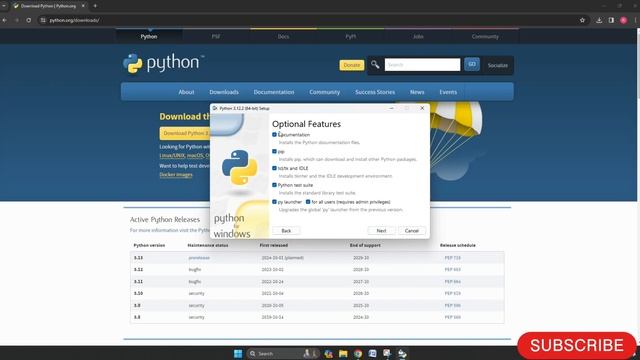The width and height of the screenshot is (640, 360).
Task: Close the Python Setup dialog window
Action: coord(422,108)
